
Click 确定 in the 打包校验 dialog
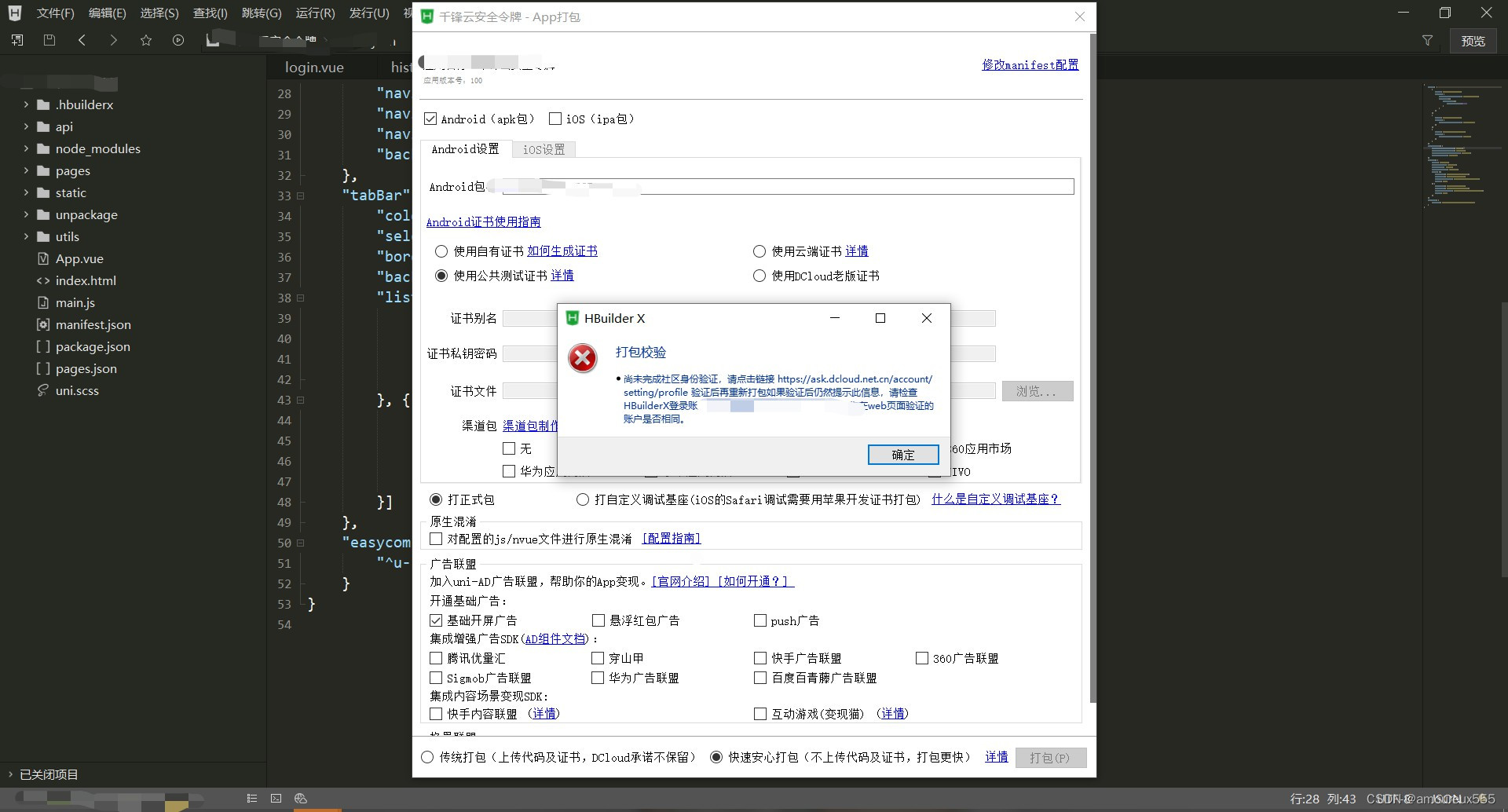[902, 455]
